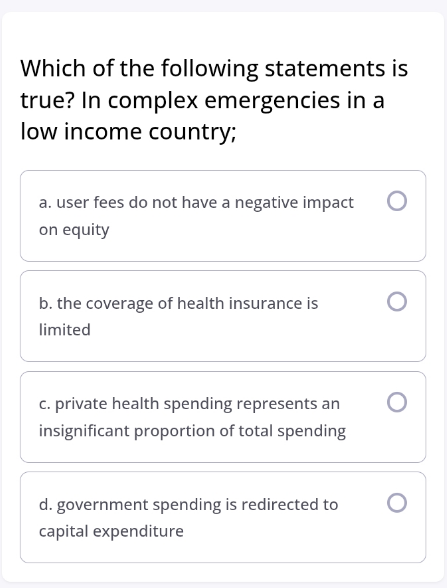Select radio button for option c
The height and width of the screenshot is (588, 447).
tap(397, 402)
